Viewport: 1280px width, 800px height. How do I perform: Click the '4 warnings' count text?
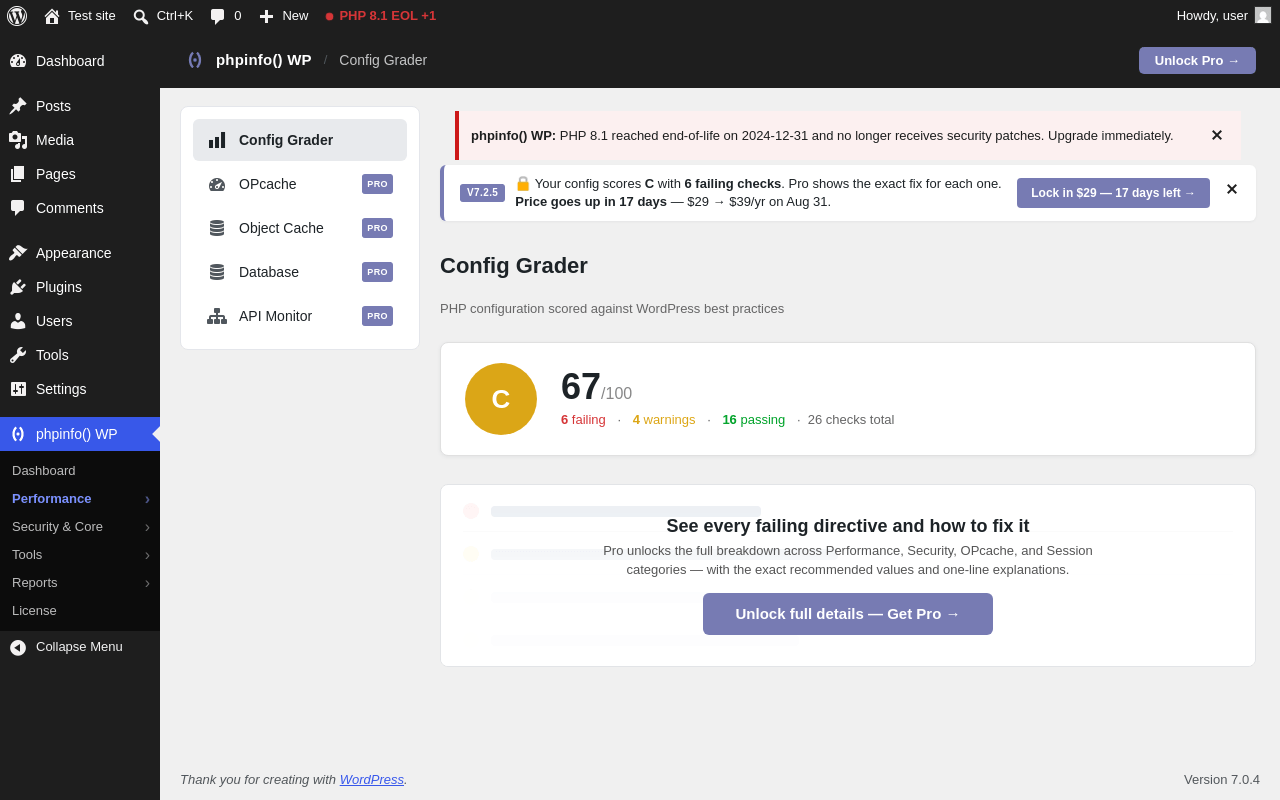click(x=664, y=420)
